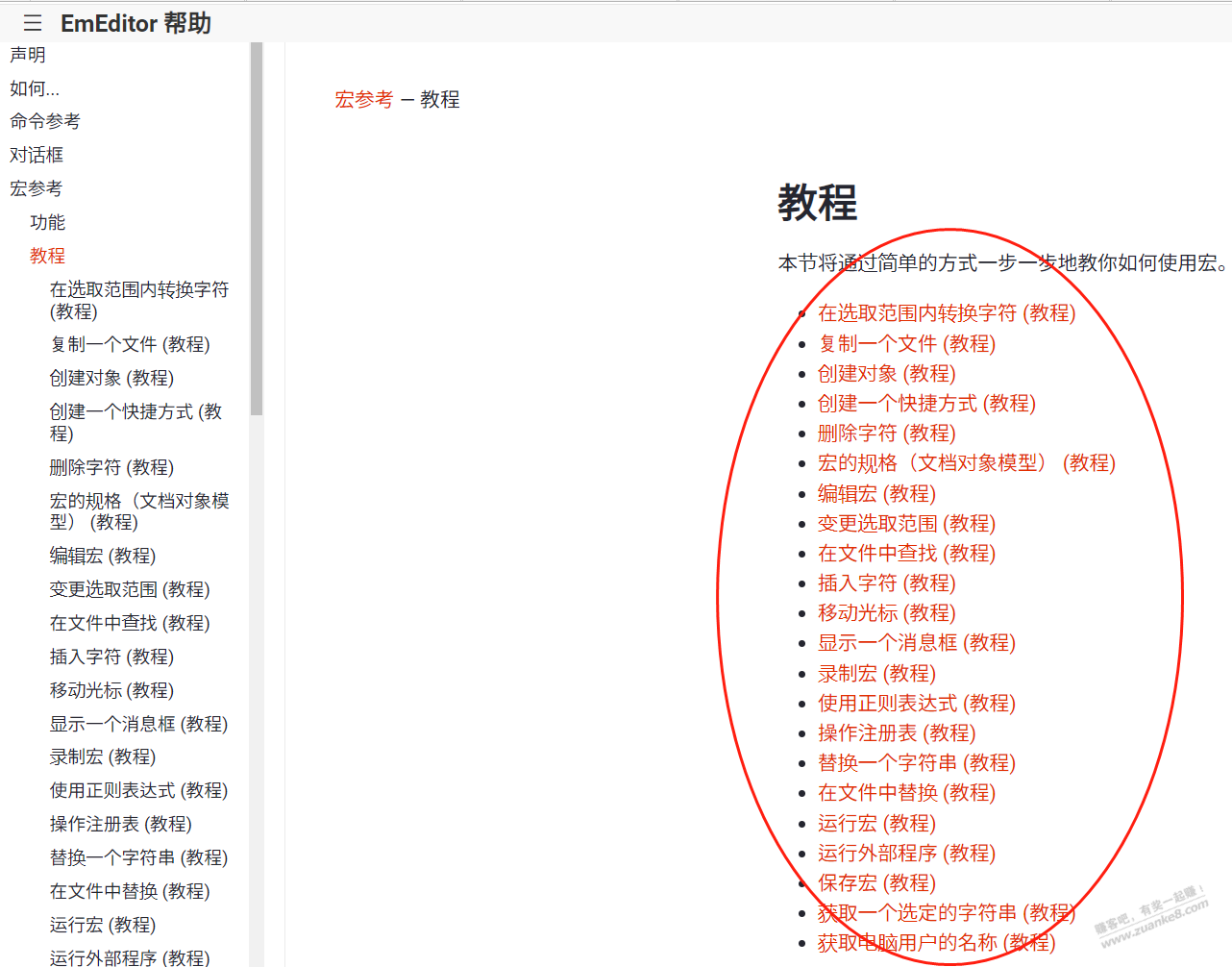Open content link 显示一个消息框 (教程)
The width and height of the screenshot is (1232, 967).
coord(917,642)
